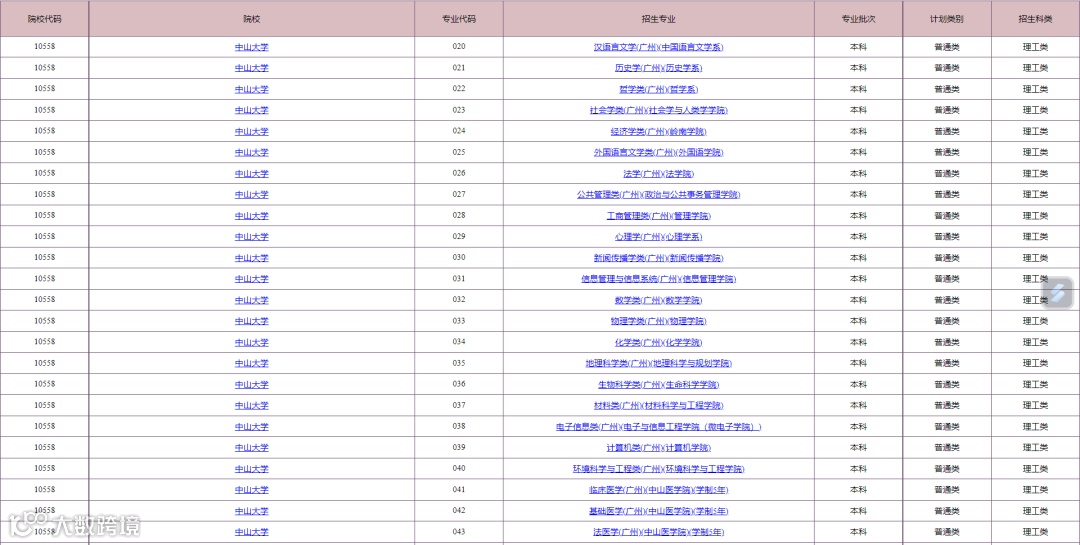
Task: Click the 招生科类 column header
Action: point(1035,19)
